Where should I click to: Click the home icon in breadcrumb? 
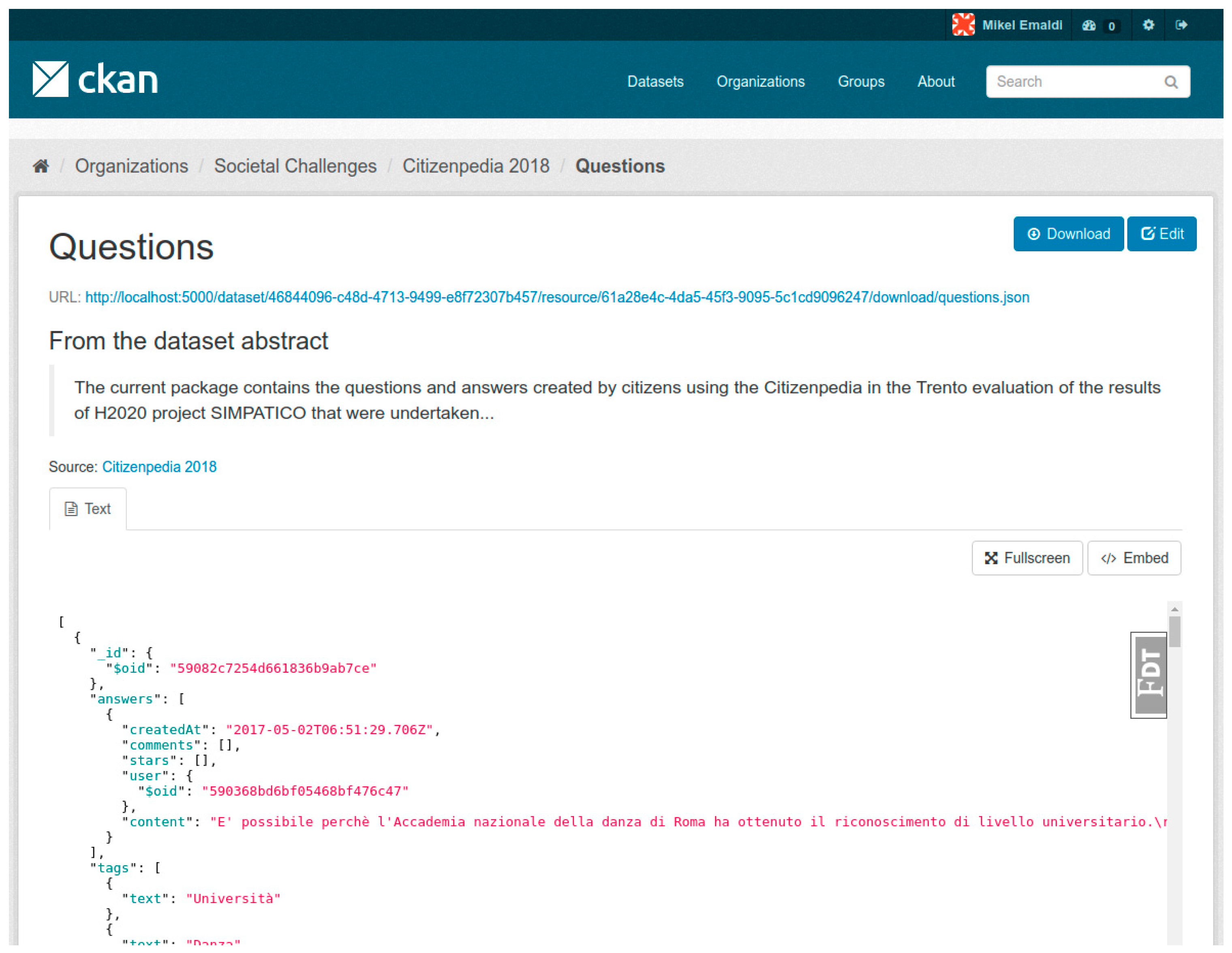(41, 166)
